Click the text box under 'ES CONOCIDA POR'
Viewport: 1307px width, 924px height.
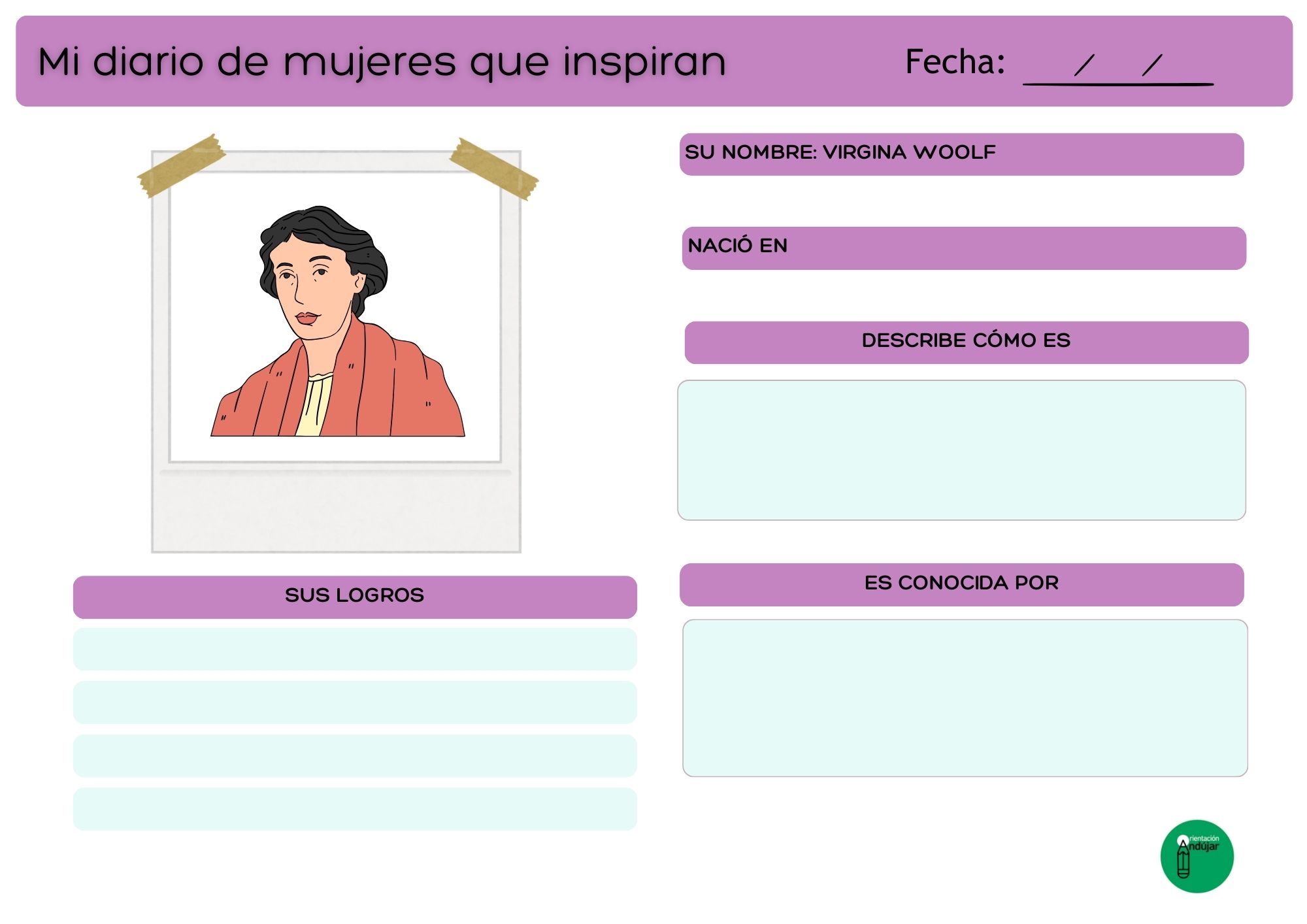[x=965, y=698]
